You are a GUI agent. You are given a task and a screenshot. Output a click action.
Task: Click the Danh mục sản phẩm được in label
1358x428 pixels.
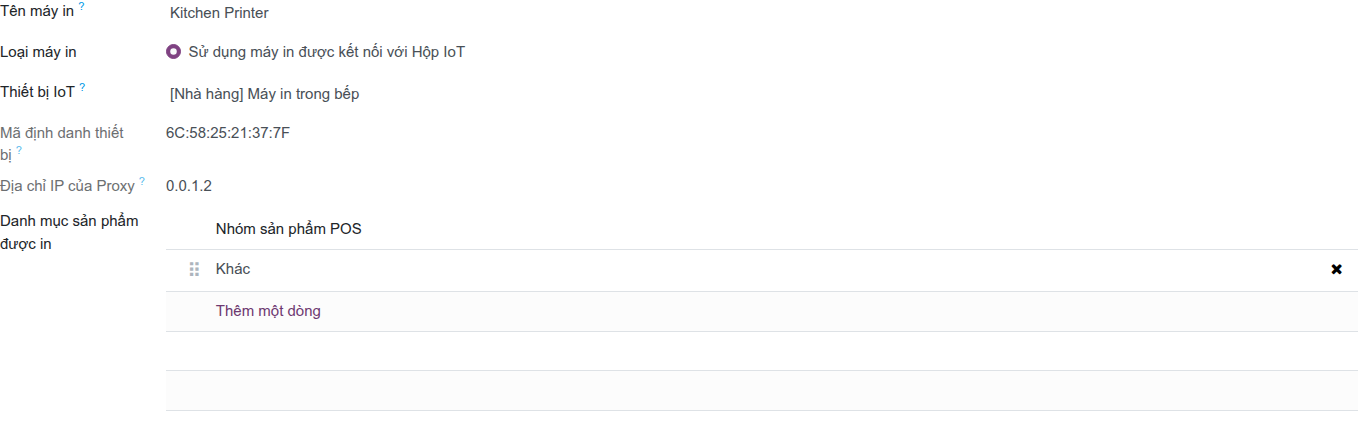(x=69, y=232)
